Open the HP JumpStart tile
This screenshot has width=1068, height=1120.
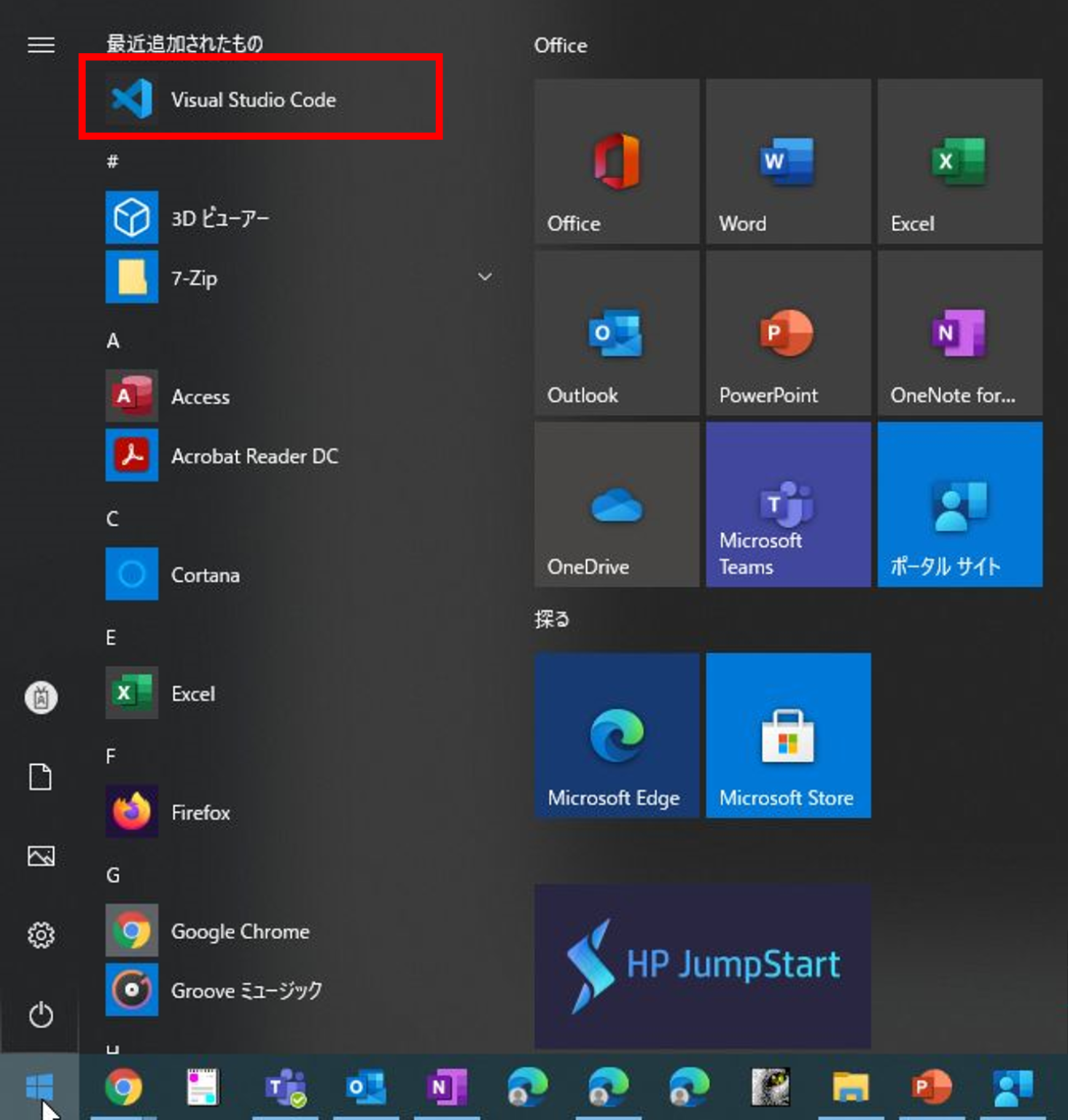[702, 965]
